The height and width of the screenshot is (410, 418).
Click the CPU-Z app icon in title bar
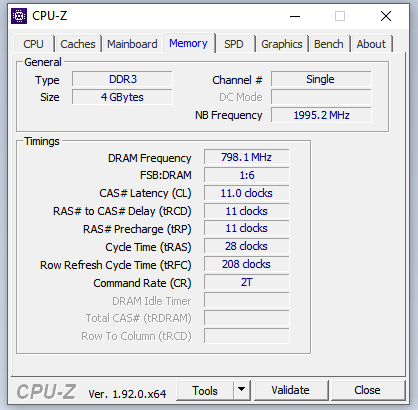[19, 16]
